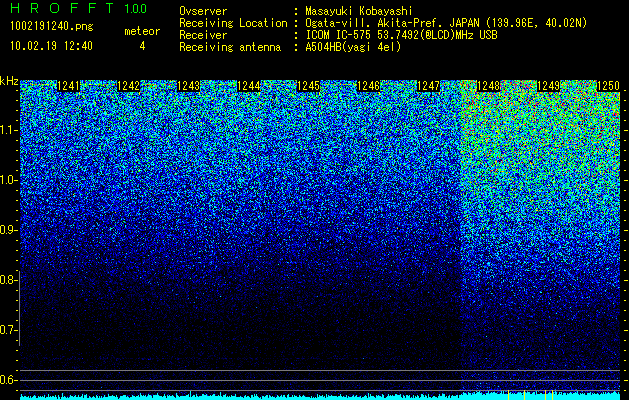Click the Receiving antenna label

click(x=230, y=47)
